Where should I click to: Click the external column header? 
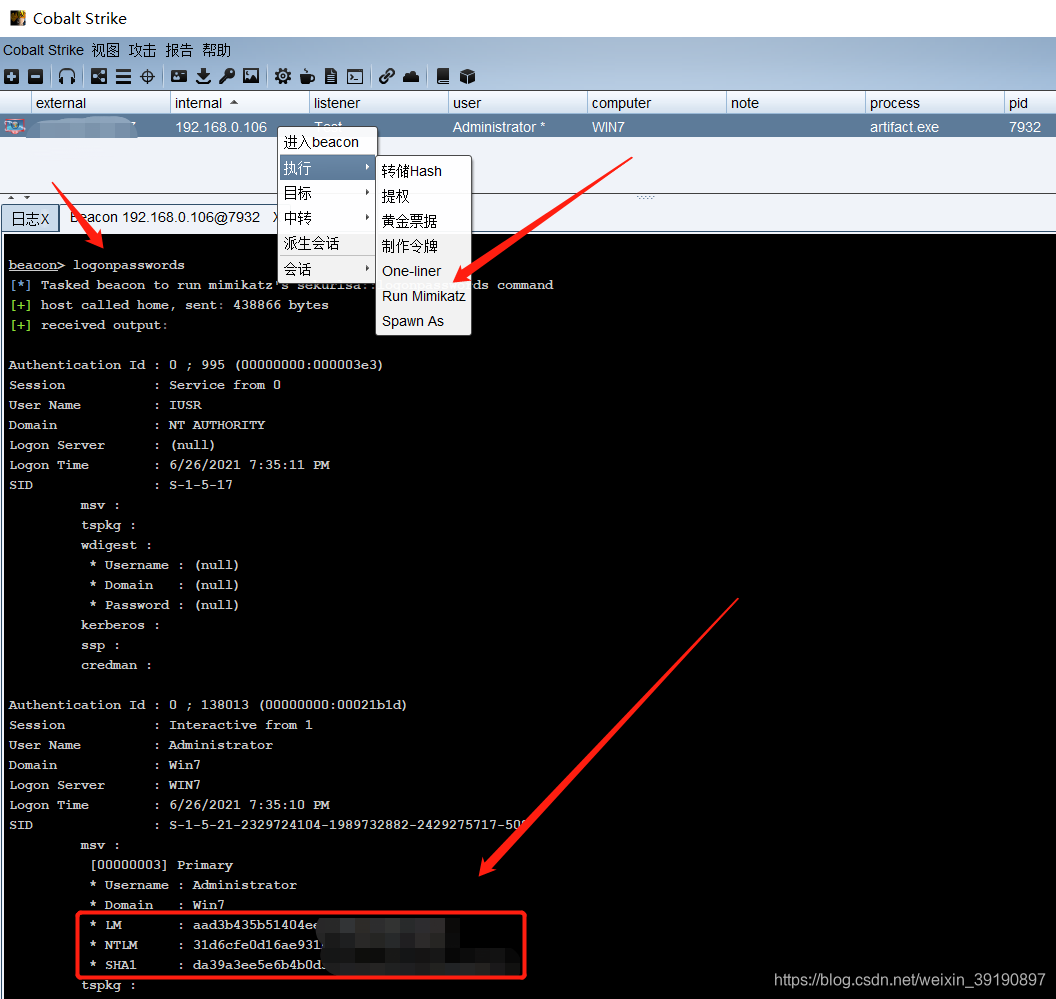(100, 103)
